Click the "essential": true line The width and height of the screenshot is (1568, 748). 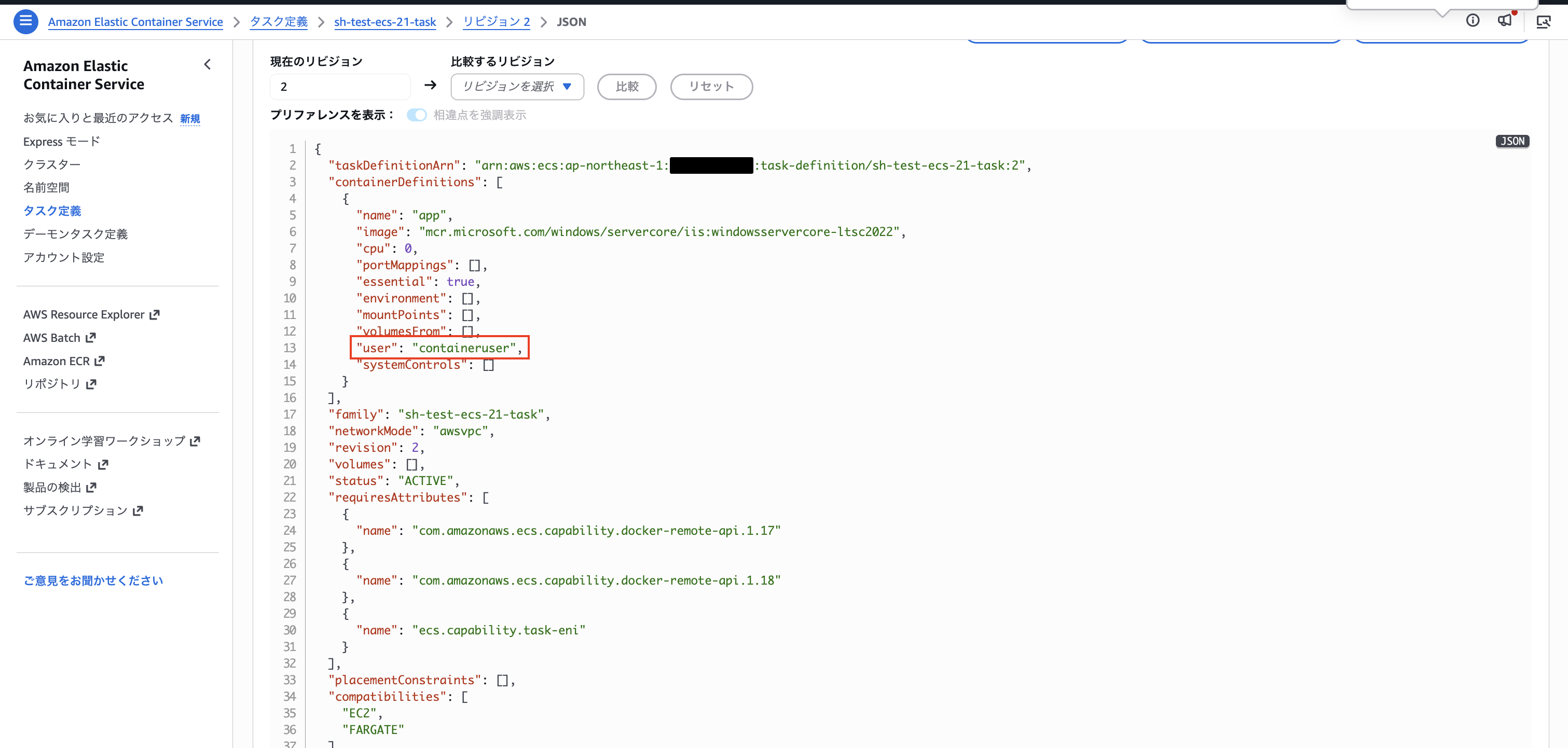click(418, 282)
